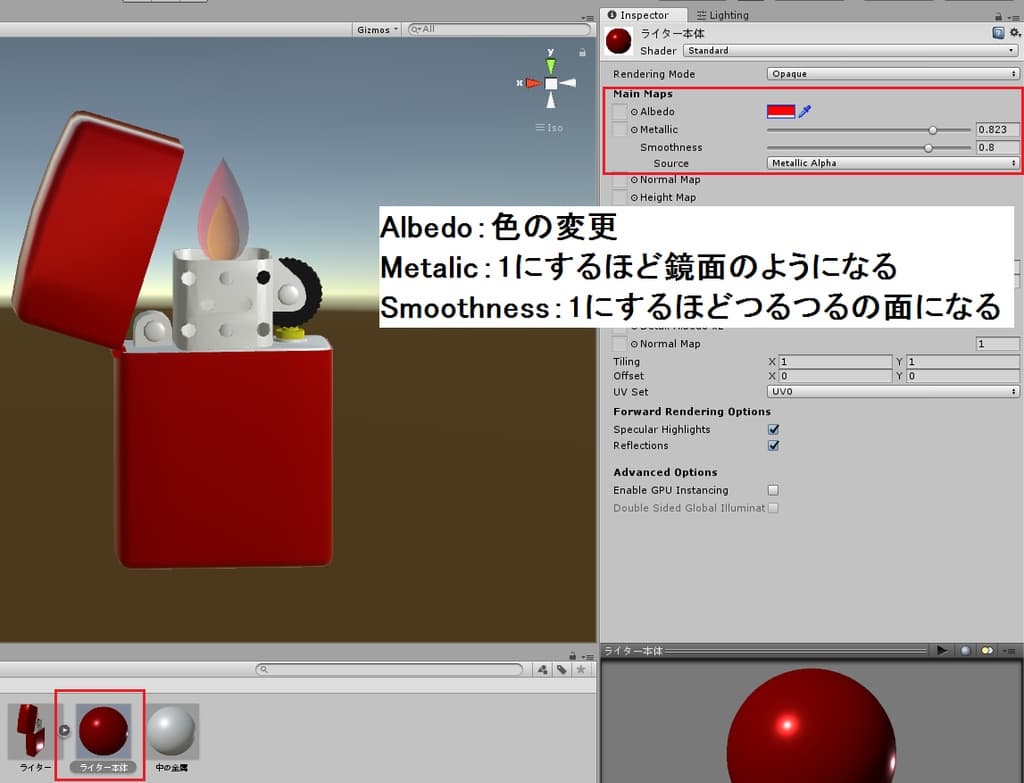Click the preset icon next to the gear
The width and height of the screenshot is (1024, 783).
[x=1000, y=31]
